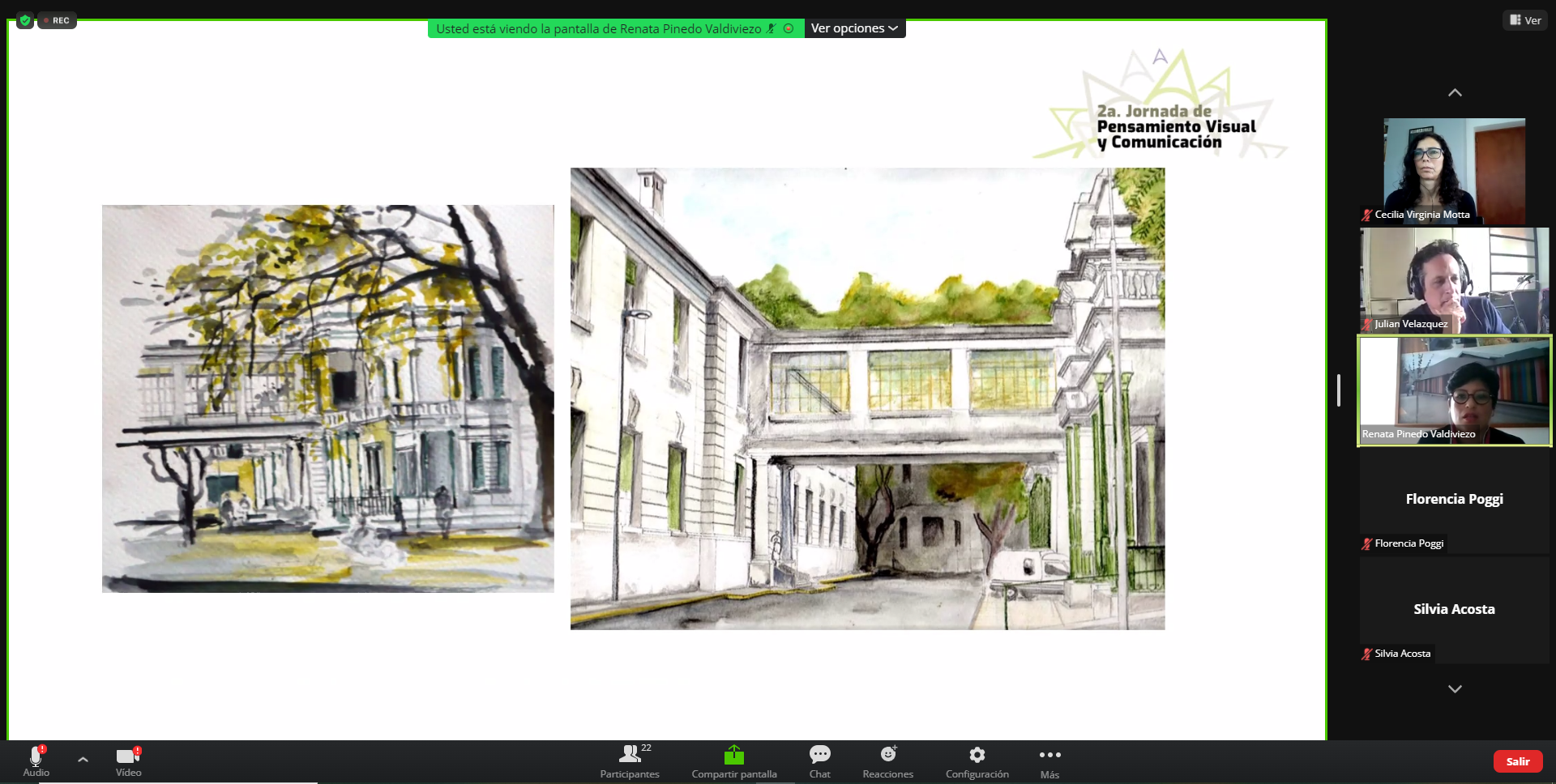Open the Participantes panel
Screen dimensions: 1556x784
[630, 761]
